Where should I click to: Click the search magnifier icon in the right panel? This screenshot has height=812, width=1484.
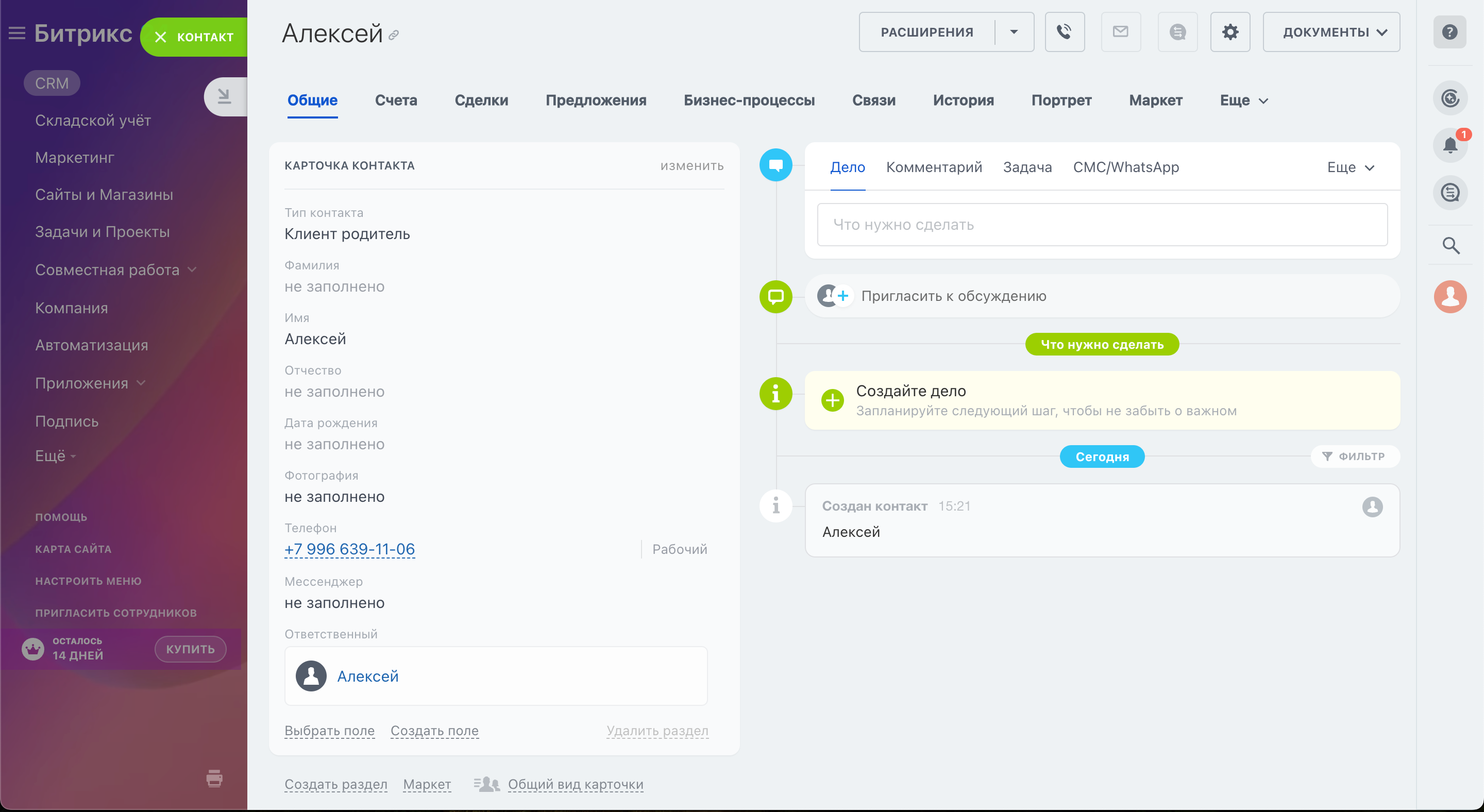tap(1450, 246)
